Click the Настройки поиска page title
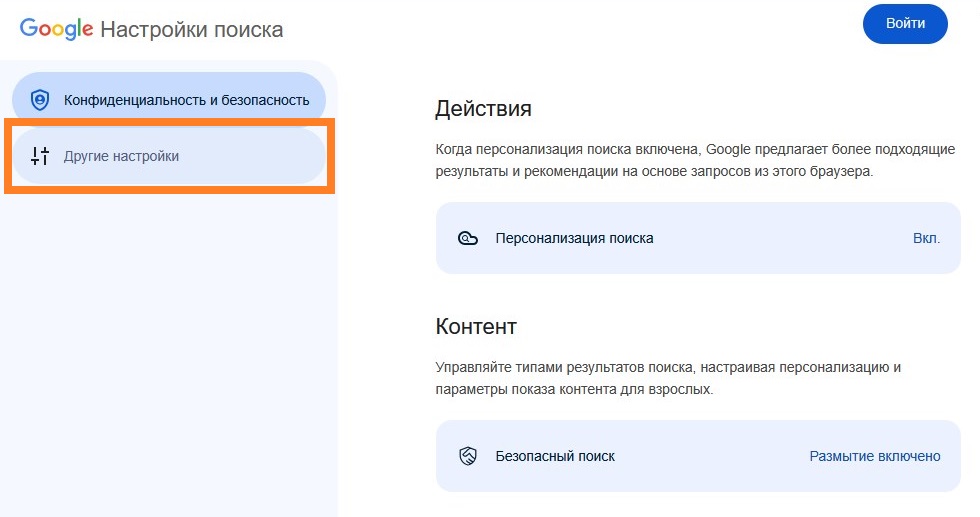The height and width of the screenshot is (517, 980). tap(191, 30)
